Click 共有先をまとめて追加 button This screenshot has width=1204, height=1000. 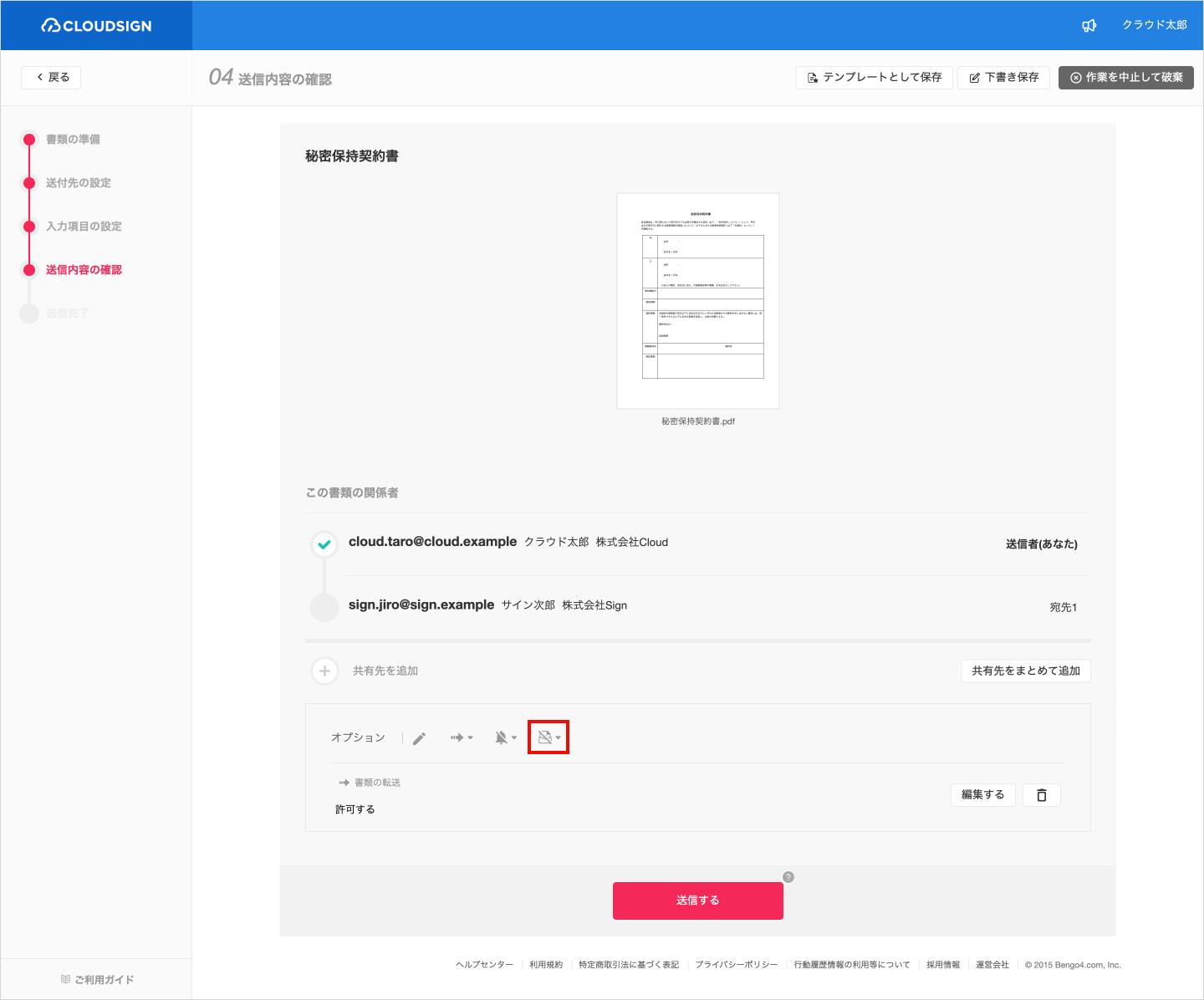pos(1026,671)
